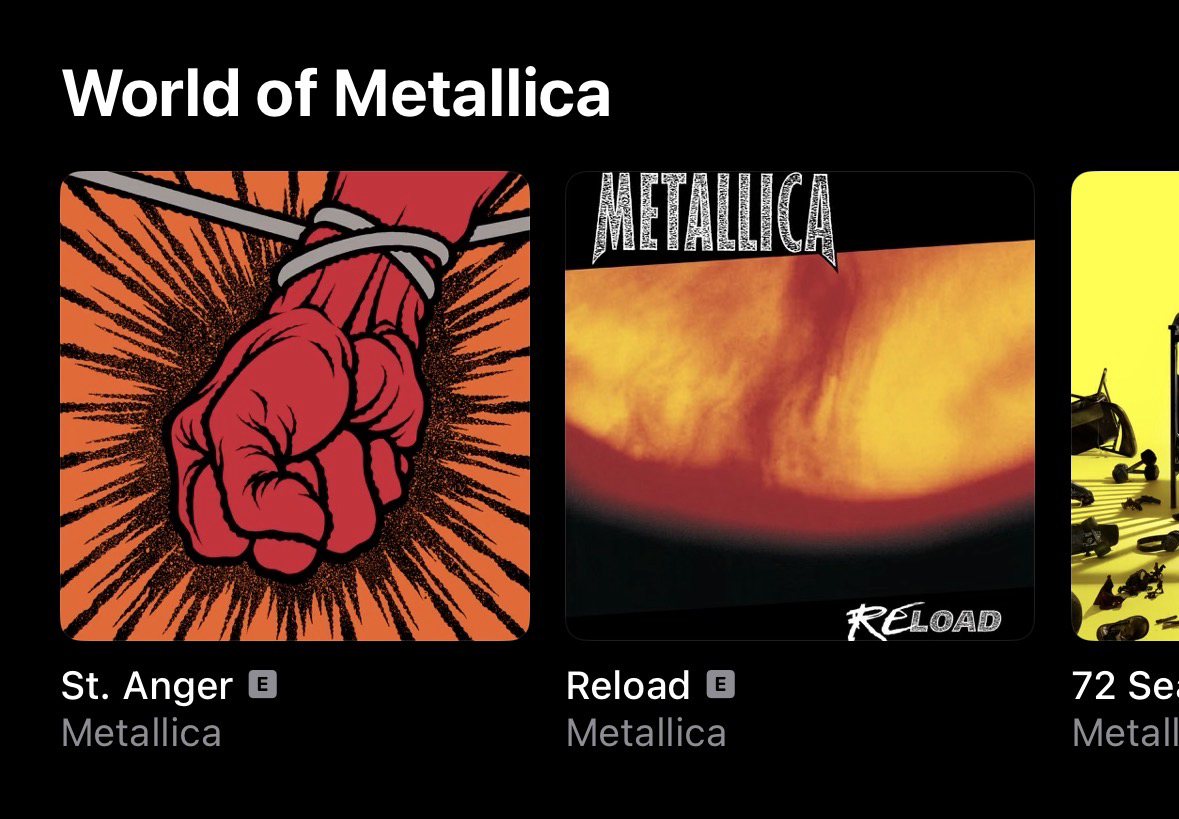Viewport: 1179px width, 819px height.
Task: Select the truncated 72 Seasons title text
Action: click(1125, 685)
